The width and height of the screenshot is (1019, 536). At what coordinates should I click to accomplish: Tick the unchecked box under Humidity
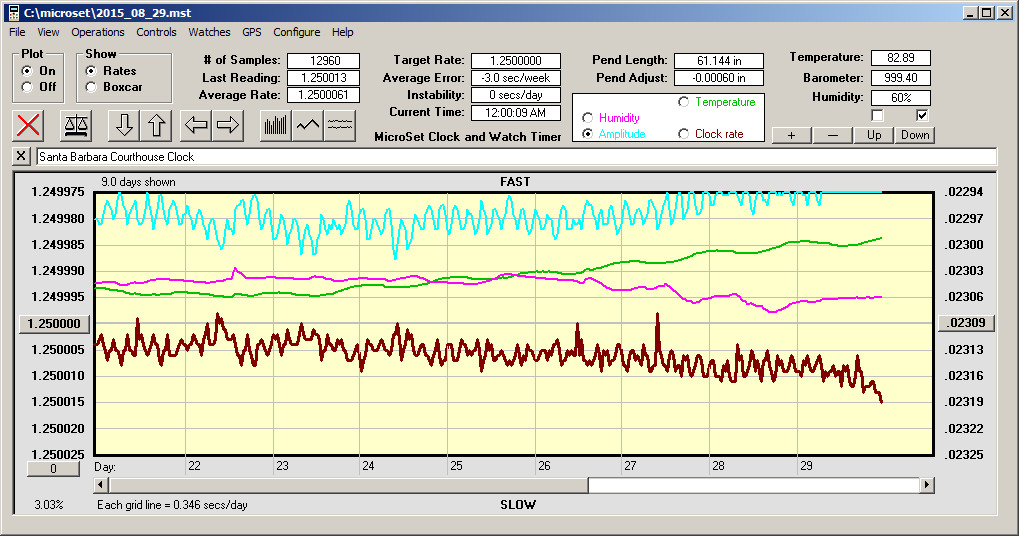coord(877,116)
